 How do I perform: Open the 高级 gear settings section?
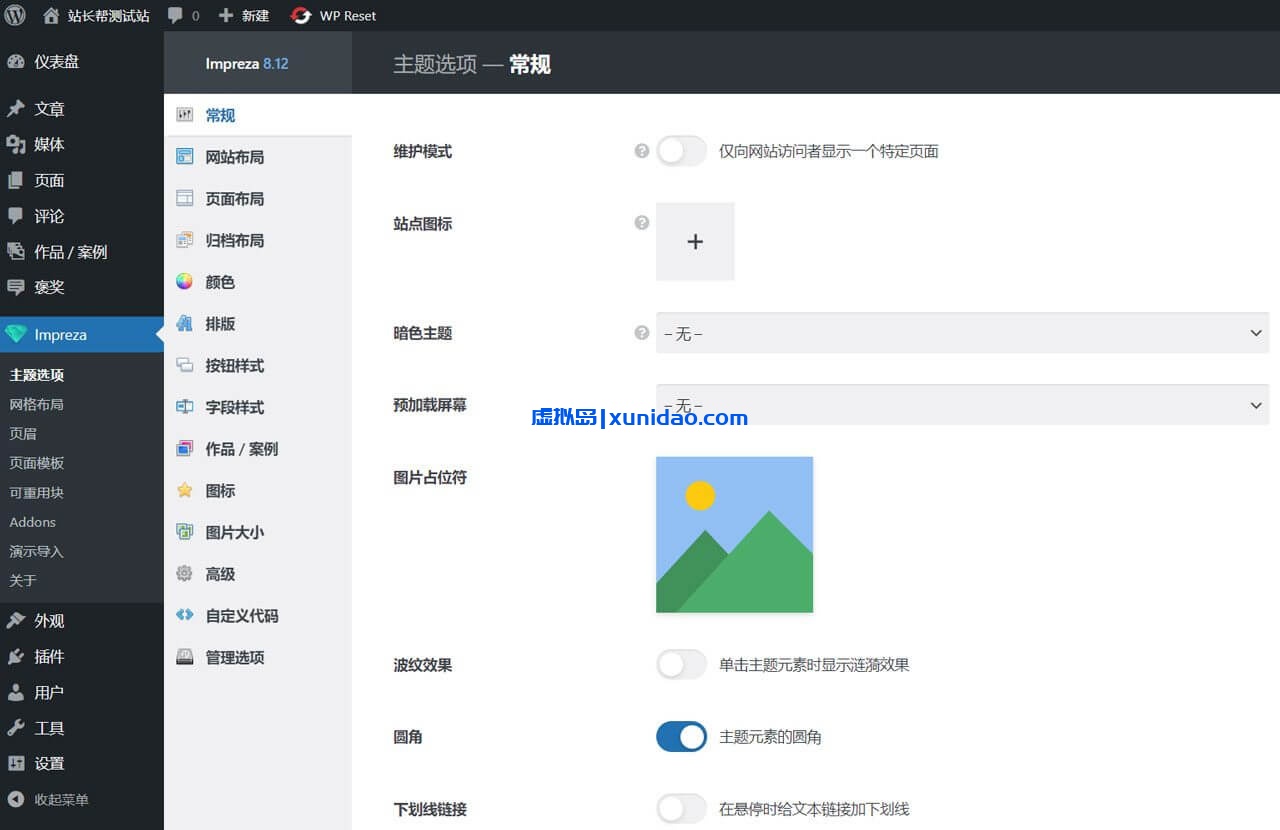[x=185, y=573]
